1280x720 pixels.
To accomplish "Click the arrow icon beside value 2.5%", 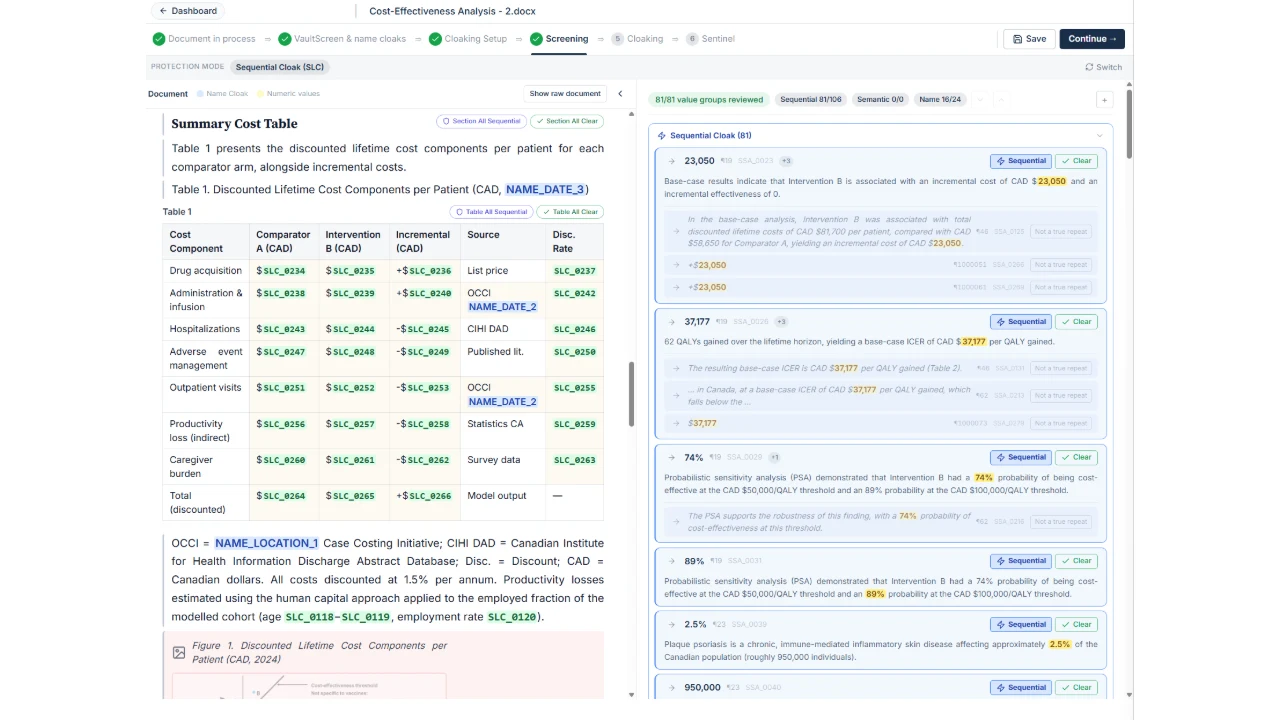I will point(672,625).
